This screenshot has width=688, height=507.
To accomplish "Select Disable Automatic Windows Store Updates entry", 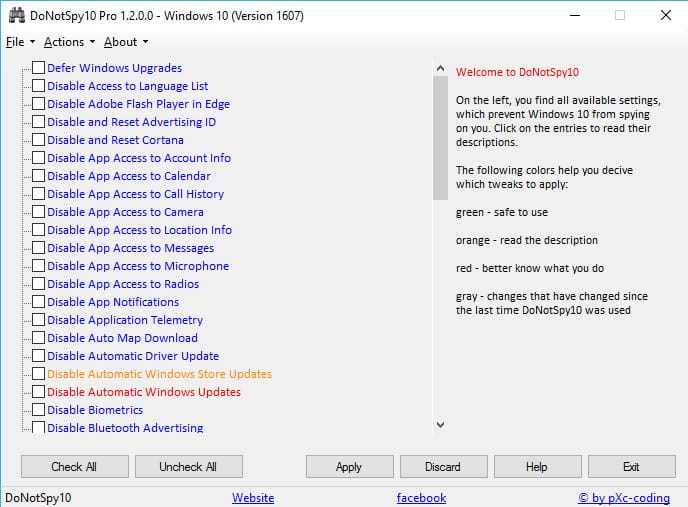I will [x=159, y=374].
